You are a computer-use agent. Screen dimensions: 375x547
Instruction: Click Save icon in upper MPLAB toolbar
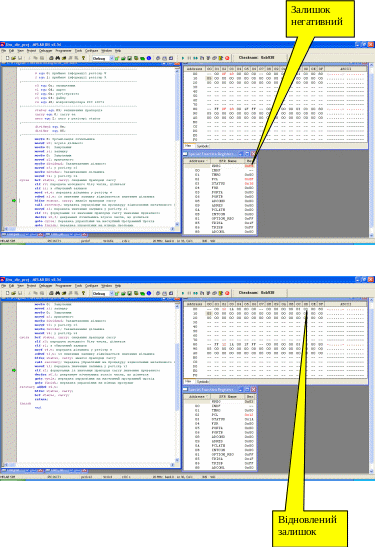20,58
